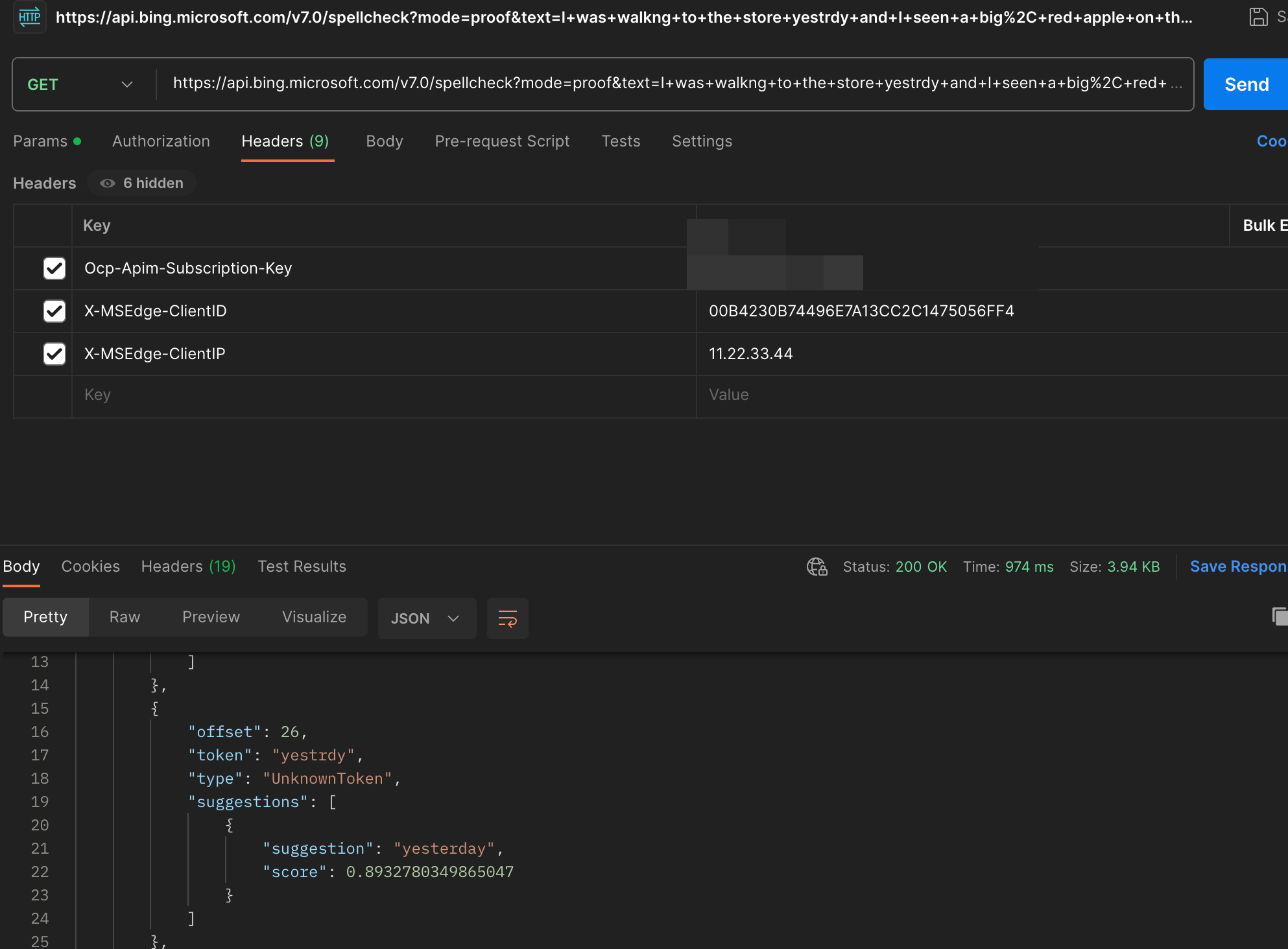1288x949 pixels.
Task: Send the spellcheck request
Action: point(1246,84)
